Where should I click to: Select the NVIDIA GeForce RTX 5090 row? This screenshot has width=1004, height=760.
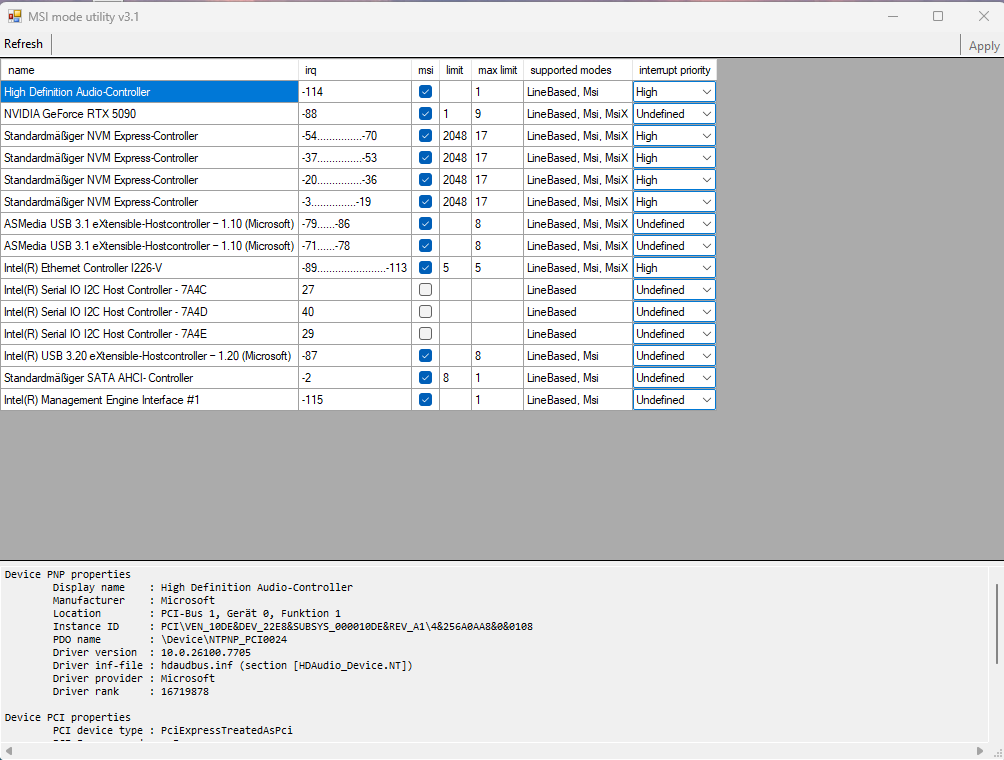(149, 113)
